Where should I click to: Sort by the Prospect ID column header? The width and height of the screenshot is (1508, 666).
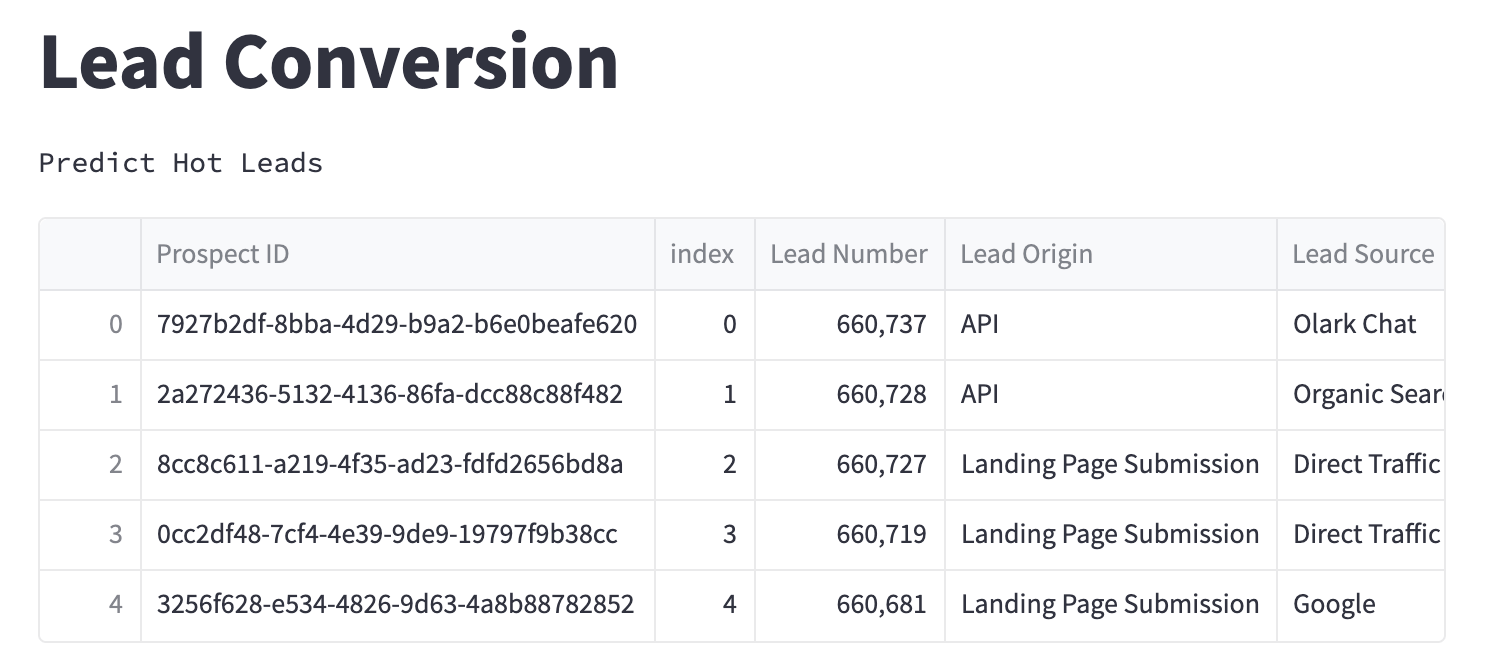pos(398,254)
